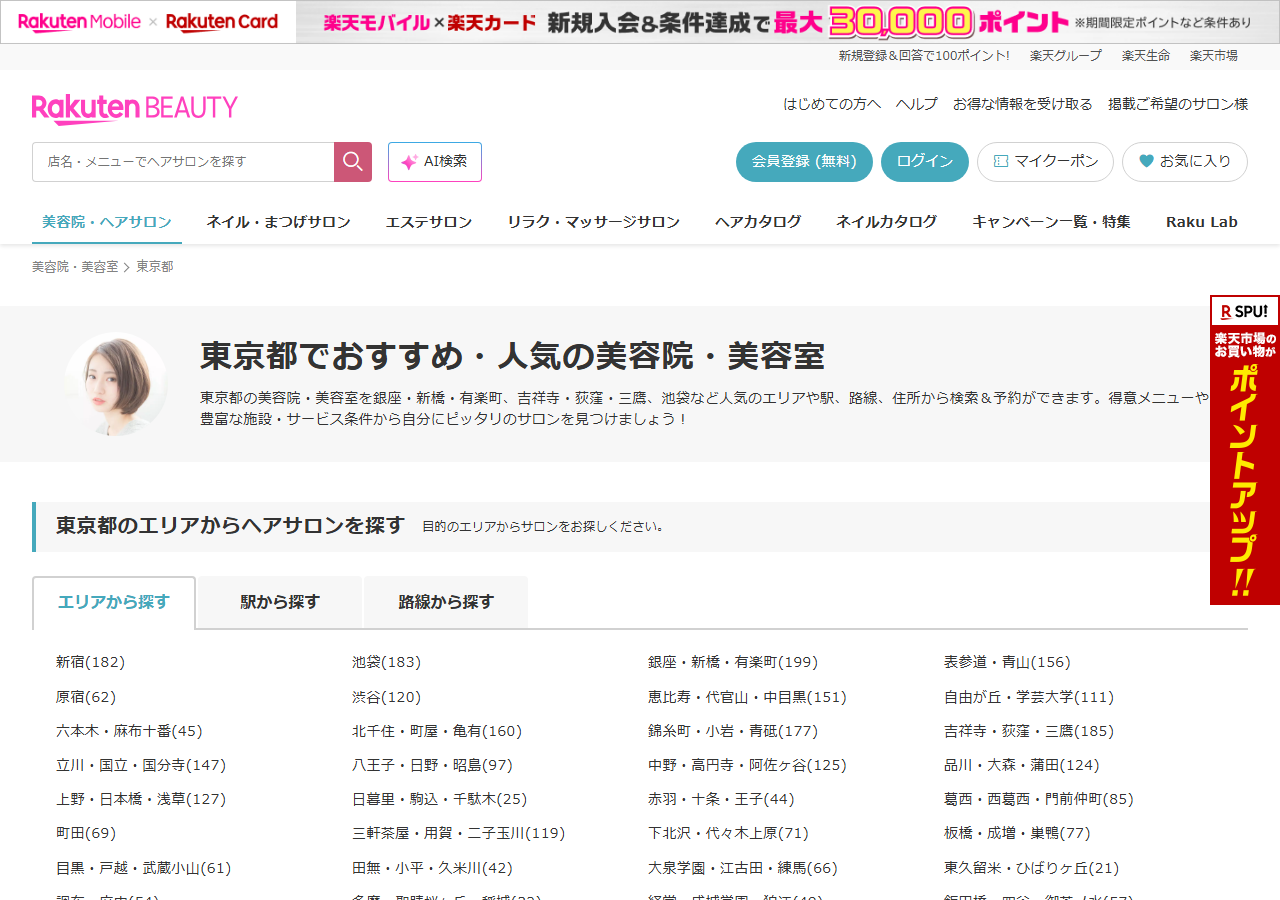Select 銀座・新橋・有楽町(199) area link

pos(733,662)
